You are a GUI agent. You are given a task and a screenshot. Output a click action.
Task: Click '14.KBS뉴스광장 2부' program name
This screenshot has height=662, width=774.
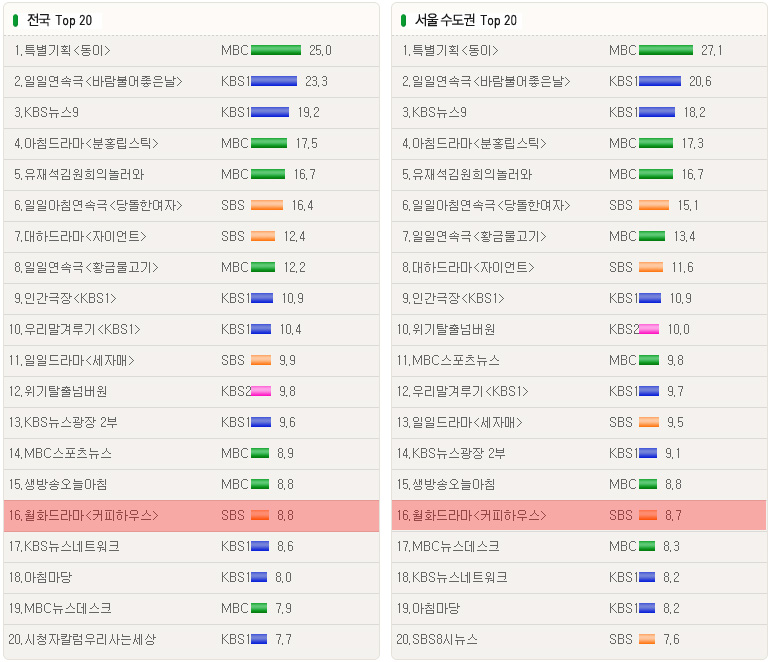tap(451, 454)
